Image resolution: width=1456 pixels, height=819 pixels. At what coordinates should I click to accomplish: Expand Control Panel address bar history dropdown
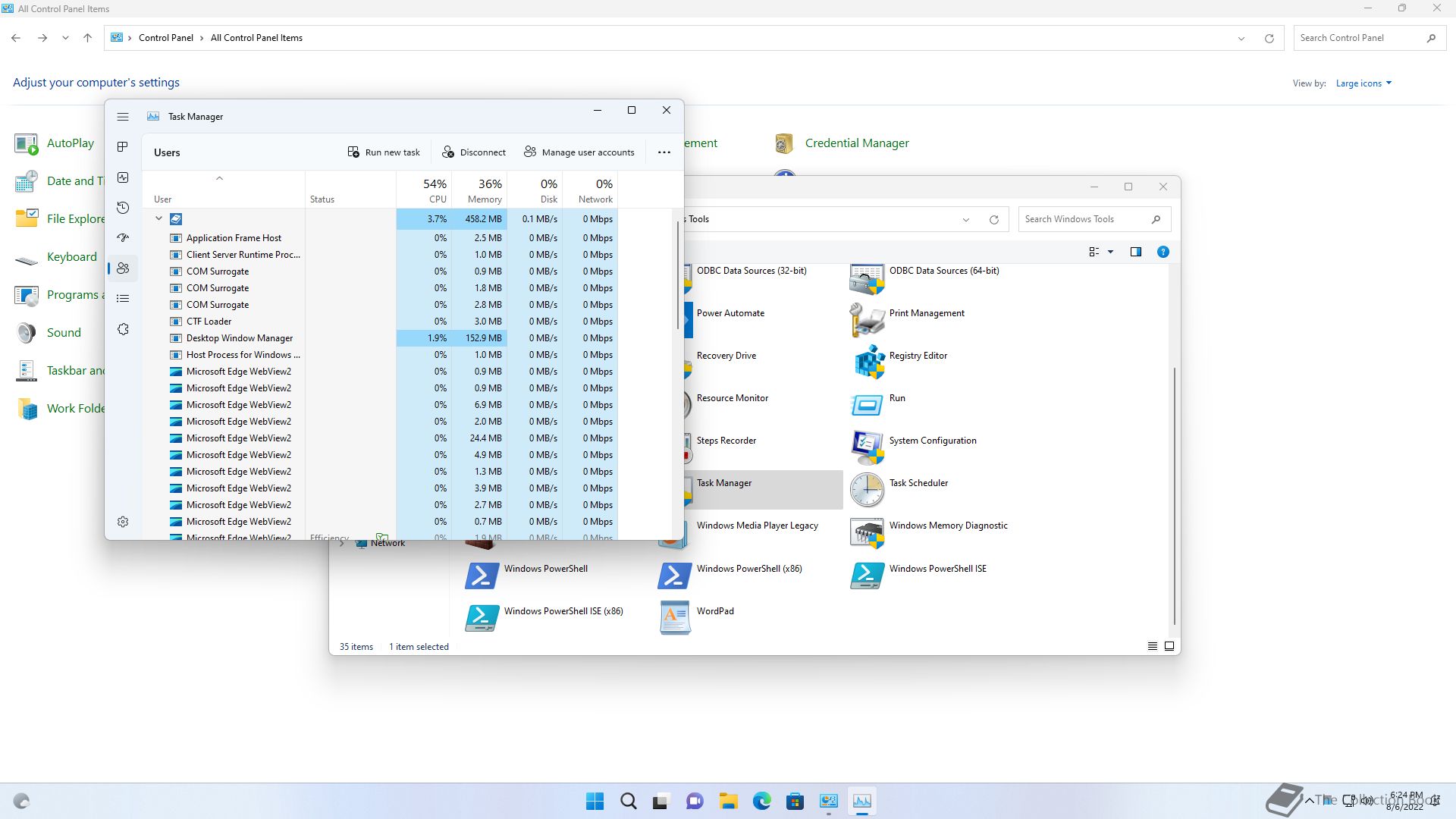coord(1241,38)
